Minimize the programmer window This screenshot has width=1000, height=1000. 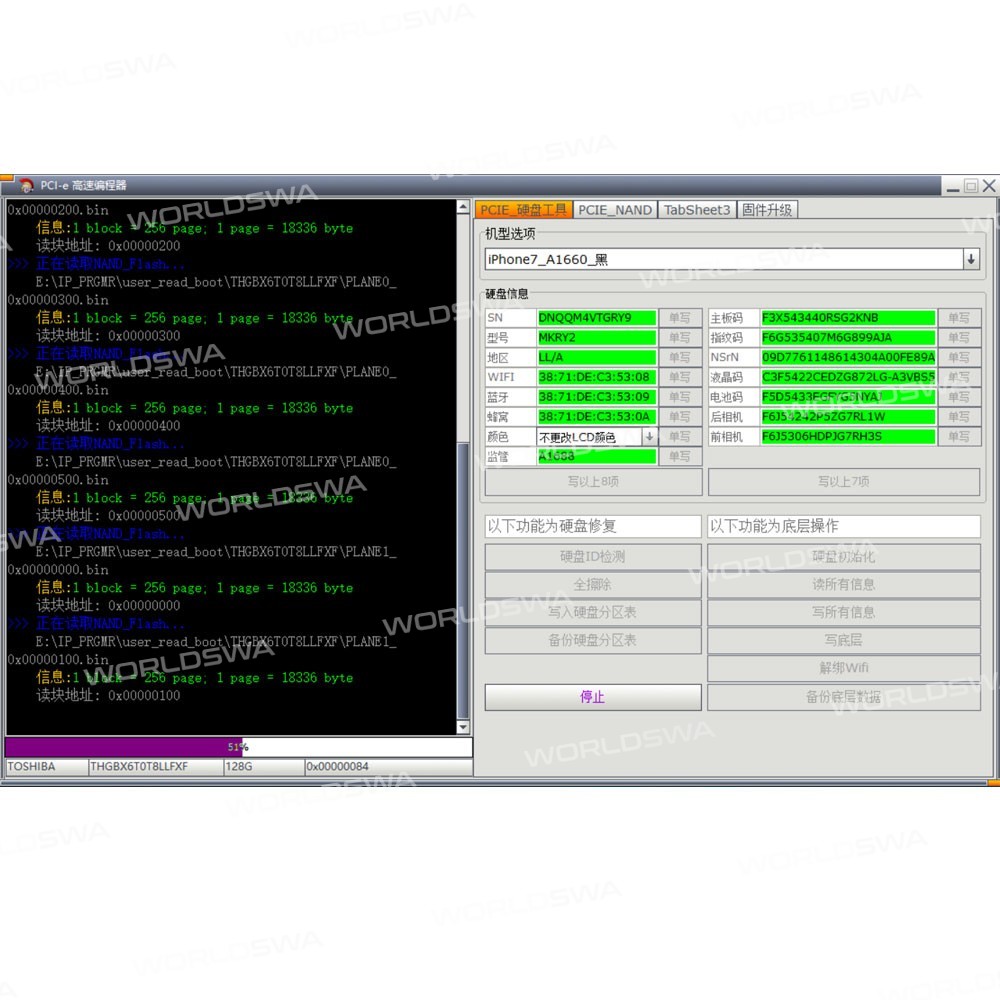pyautogui.click(x=953, y=186)
